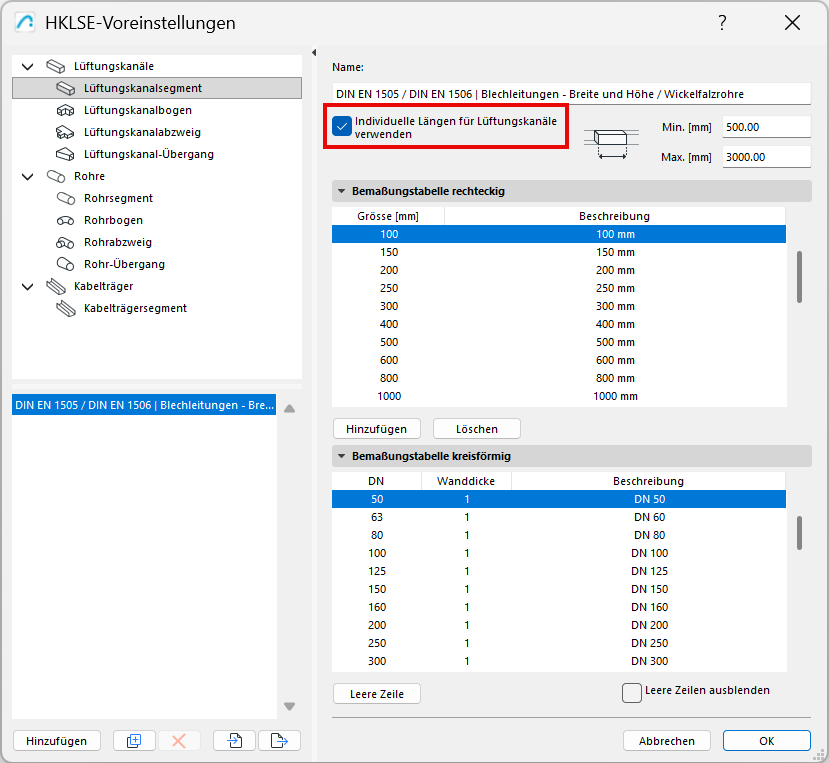Viewport: 829px width, 763px height.
Task: Click the Löschen button
Action: (477, 429)
